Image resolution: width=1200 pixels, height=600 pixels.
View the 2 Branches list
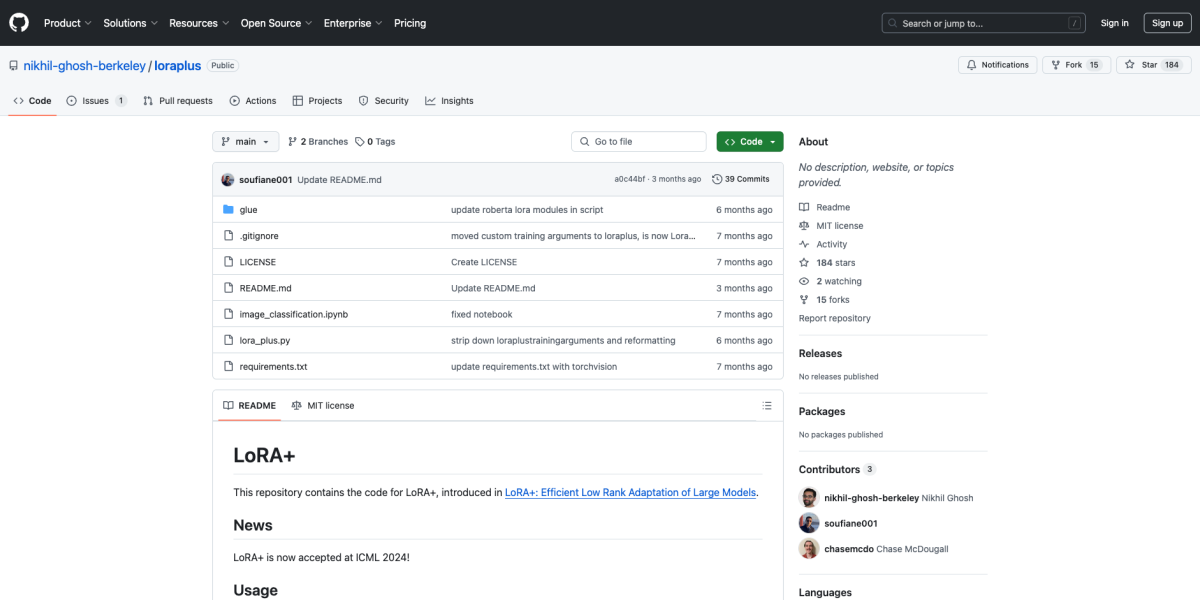tap(318, 142)
